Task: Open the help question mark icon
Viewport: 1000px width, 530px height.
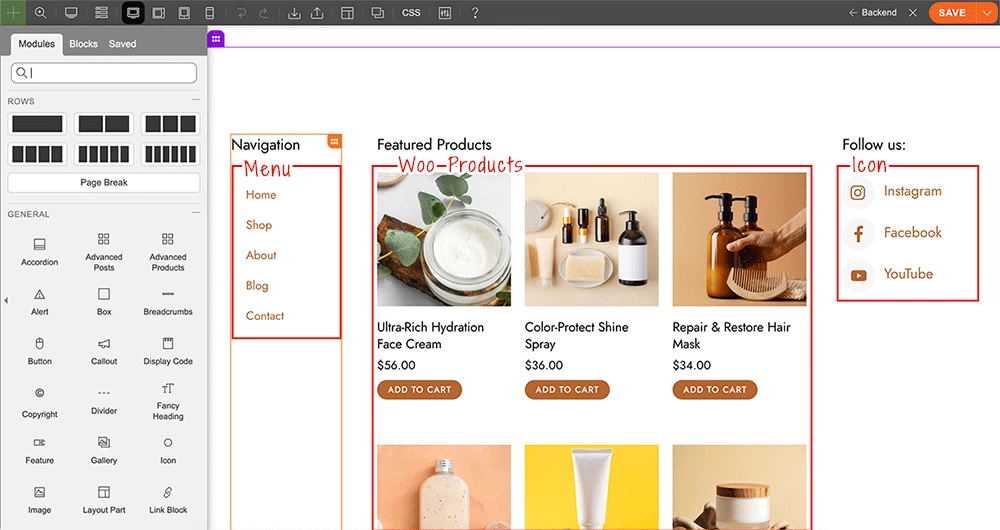Action: click(475, 13)
